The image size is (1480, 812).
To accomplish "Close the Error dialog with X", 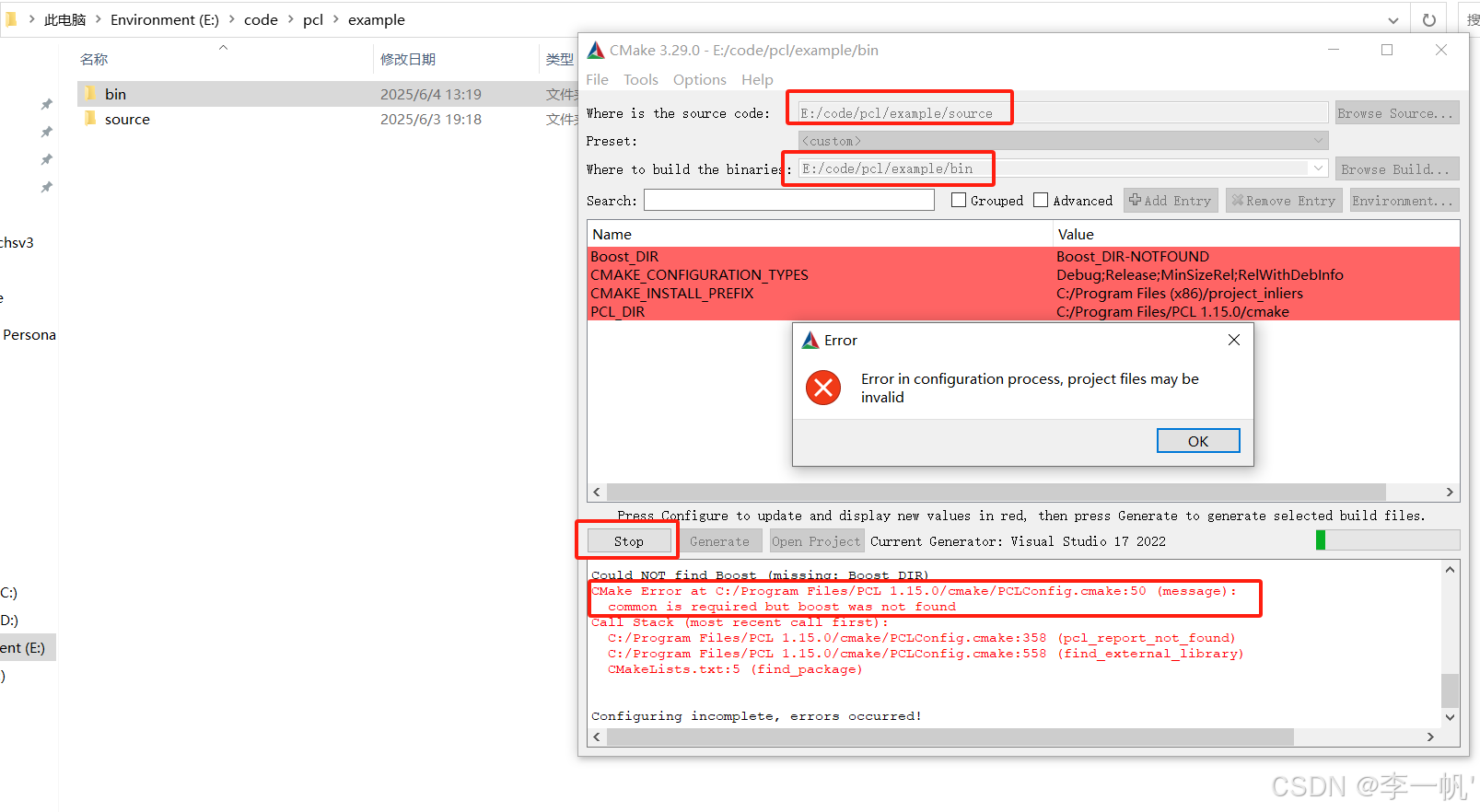I will (x=1234, y=340).
